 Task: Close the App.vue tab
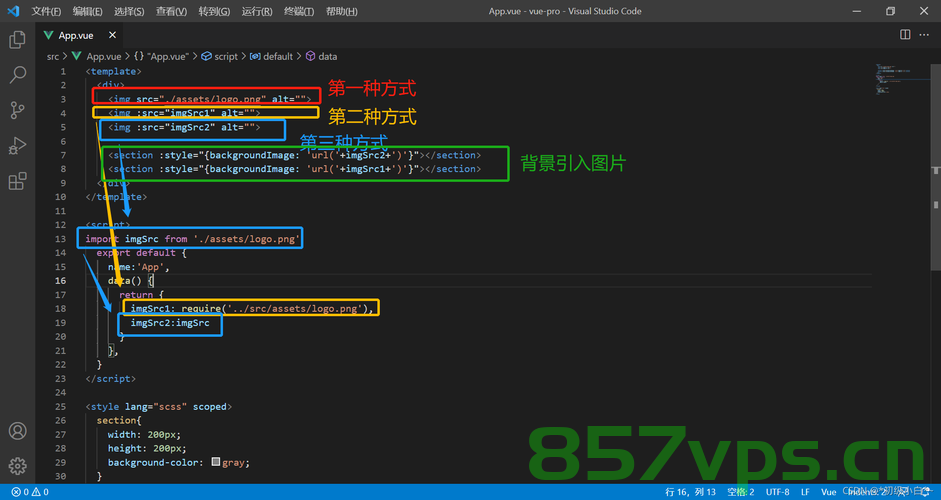tap(112, 35)
